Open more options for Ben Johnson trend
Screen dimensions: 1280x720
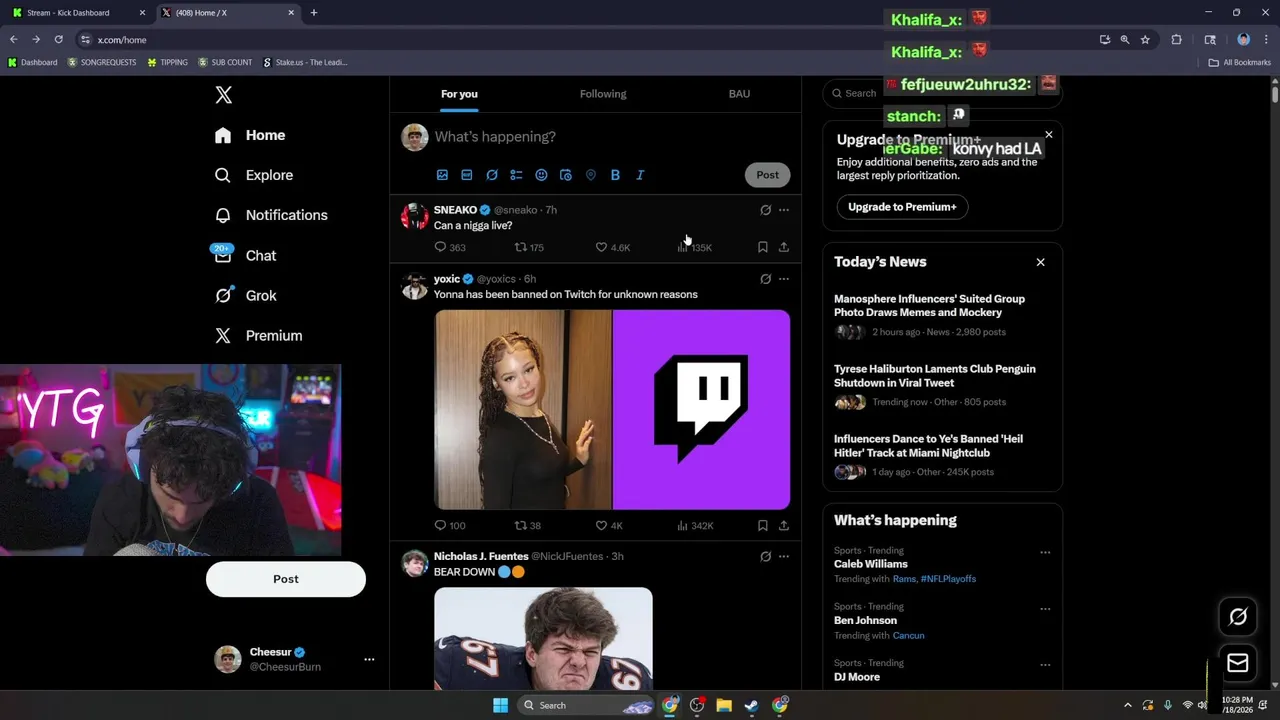[1045, 608]
